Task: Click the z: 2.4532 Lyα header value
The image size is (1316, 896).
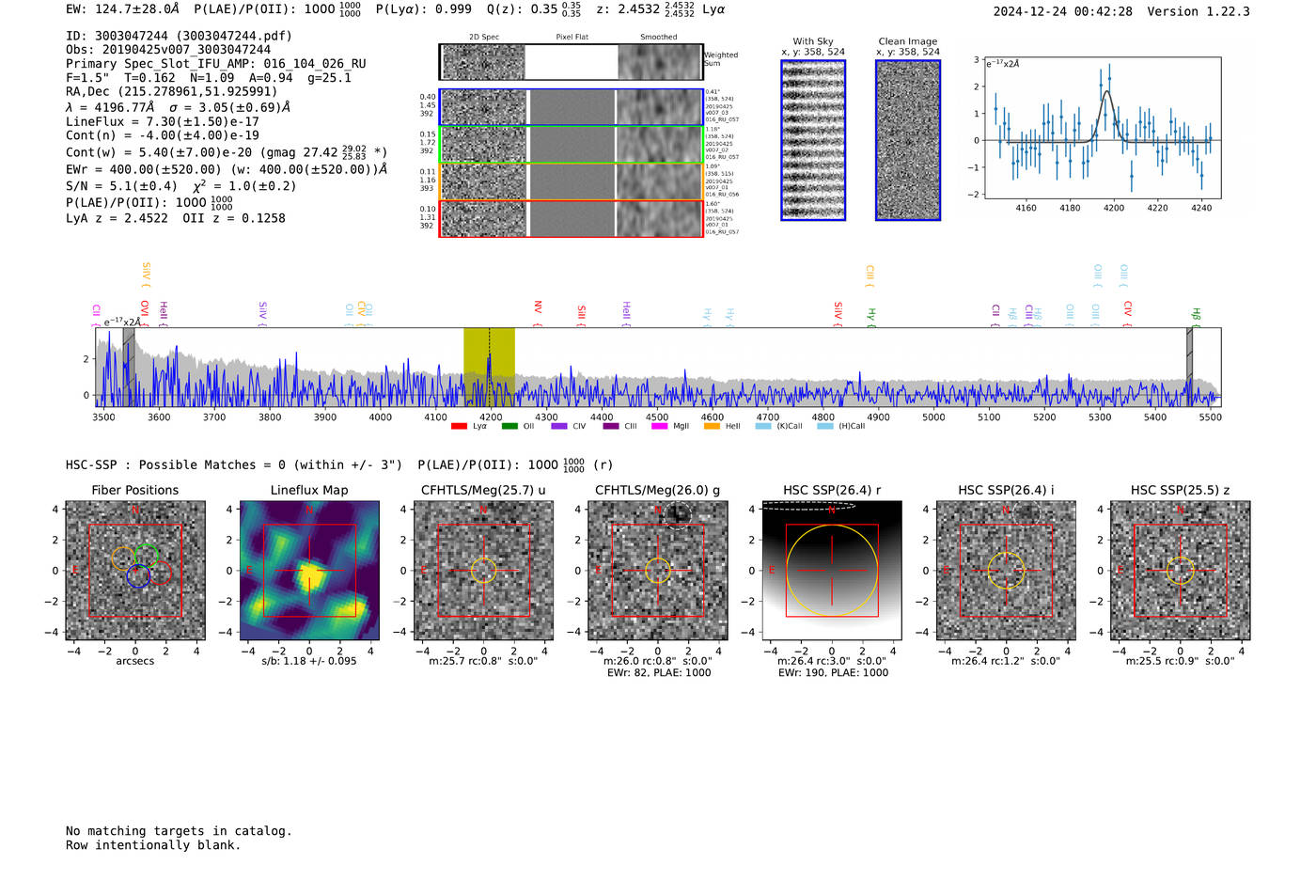Action: pos(660,8)
